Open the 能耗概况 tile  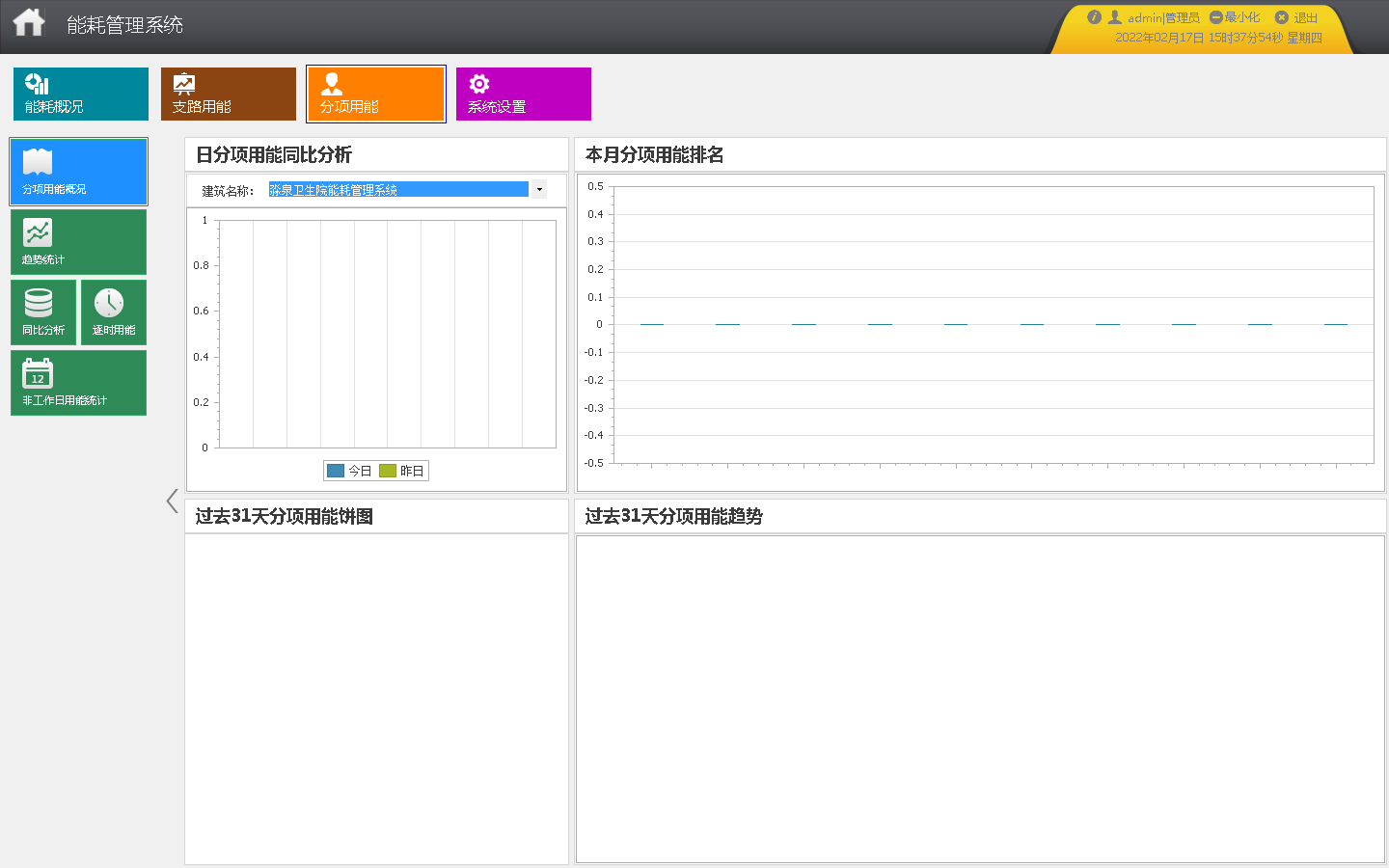[81, 94]
